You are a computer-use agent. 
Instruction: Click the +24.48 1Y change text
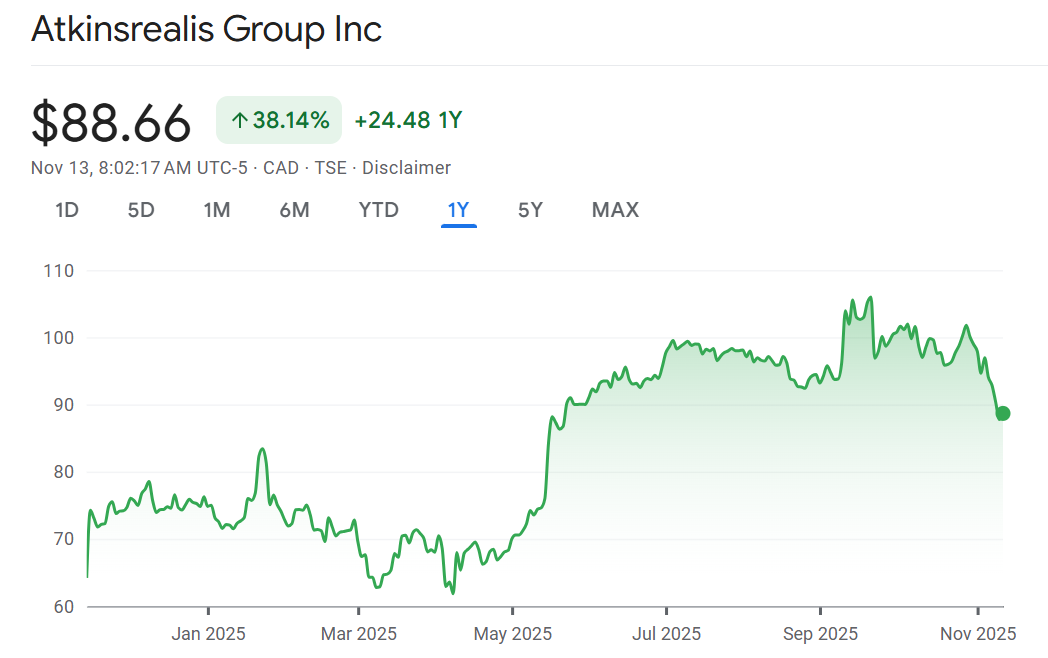408,121
